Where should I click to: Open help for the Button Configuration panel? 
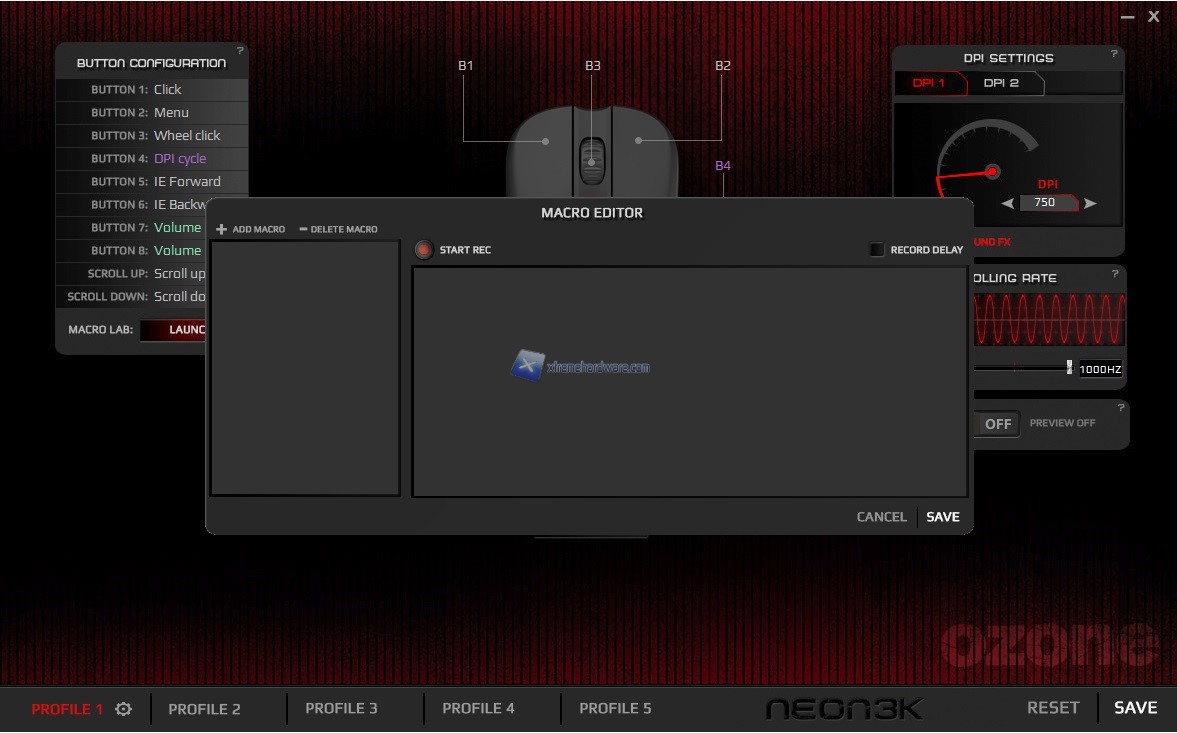pos(240,51)
